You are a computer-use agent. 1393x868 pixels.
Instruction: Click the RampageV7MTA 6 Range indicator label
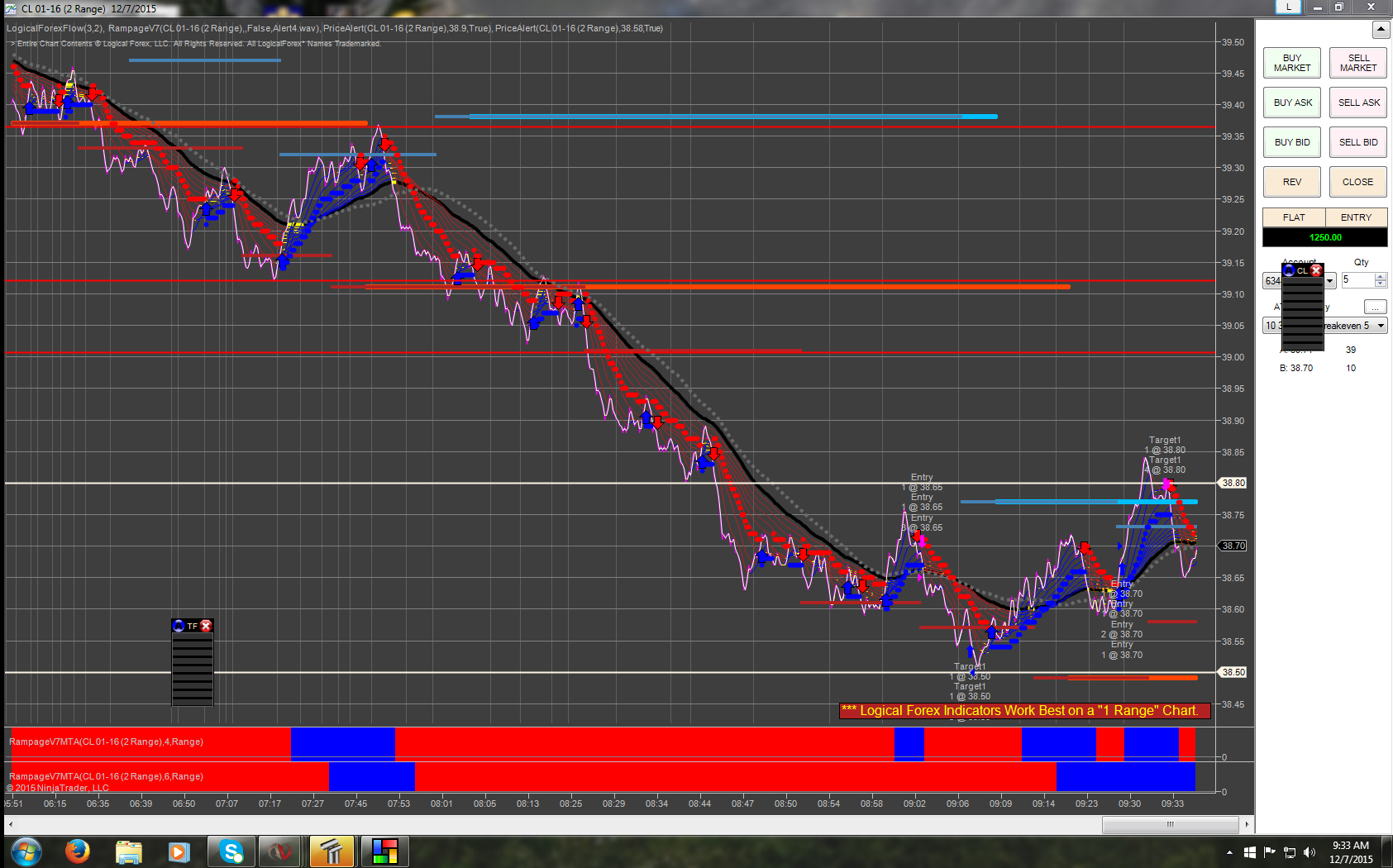[x=106, y=776]
